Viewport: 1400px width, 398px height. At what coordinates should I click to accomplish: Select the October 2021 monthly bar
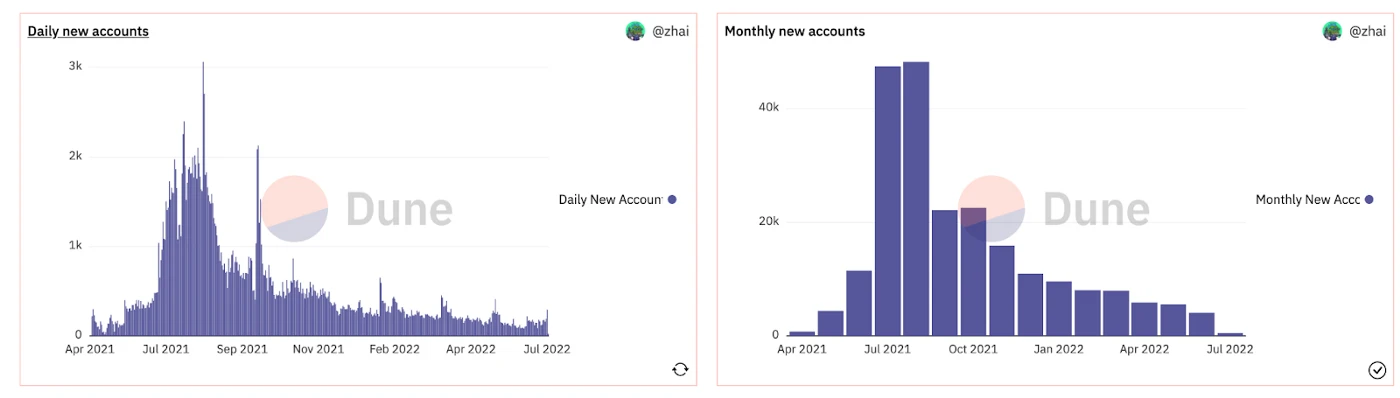point(973,271)
